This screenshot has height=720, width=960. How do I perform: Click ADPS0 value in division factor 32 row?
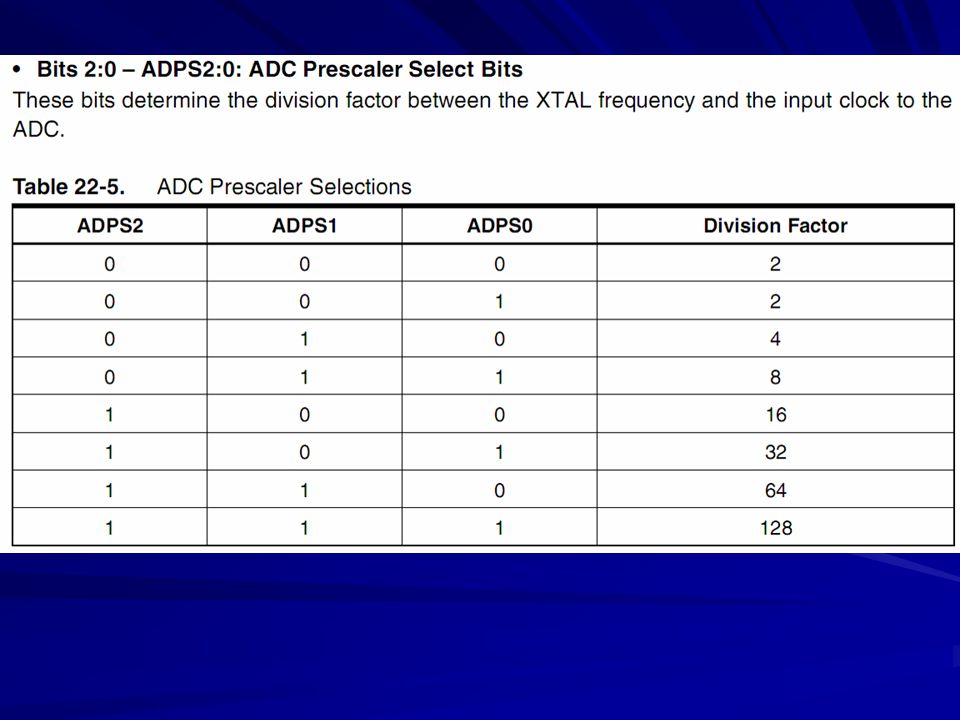500,452
